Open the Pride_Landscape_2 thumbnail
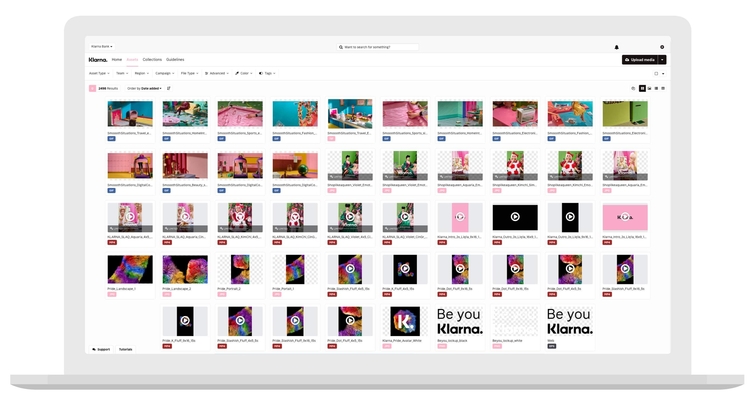 [185, 269]
